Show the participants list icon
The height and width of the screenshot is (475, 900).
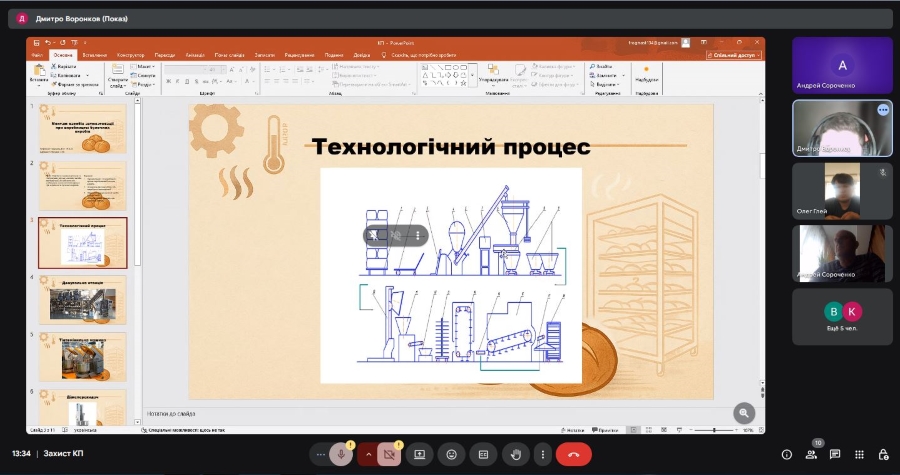click(x=811, y=454)
